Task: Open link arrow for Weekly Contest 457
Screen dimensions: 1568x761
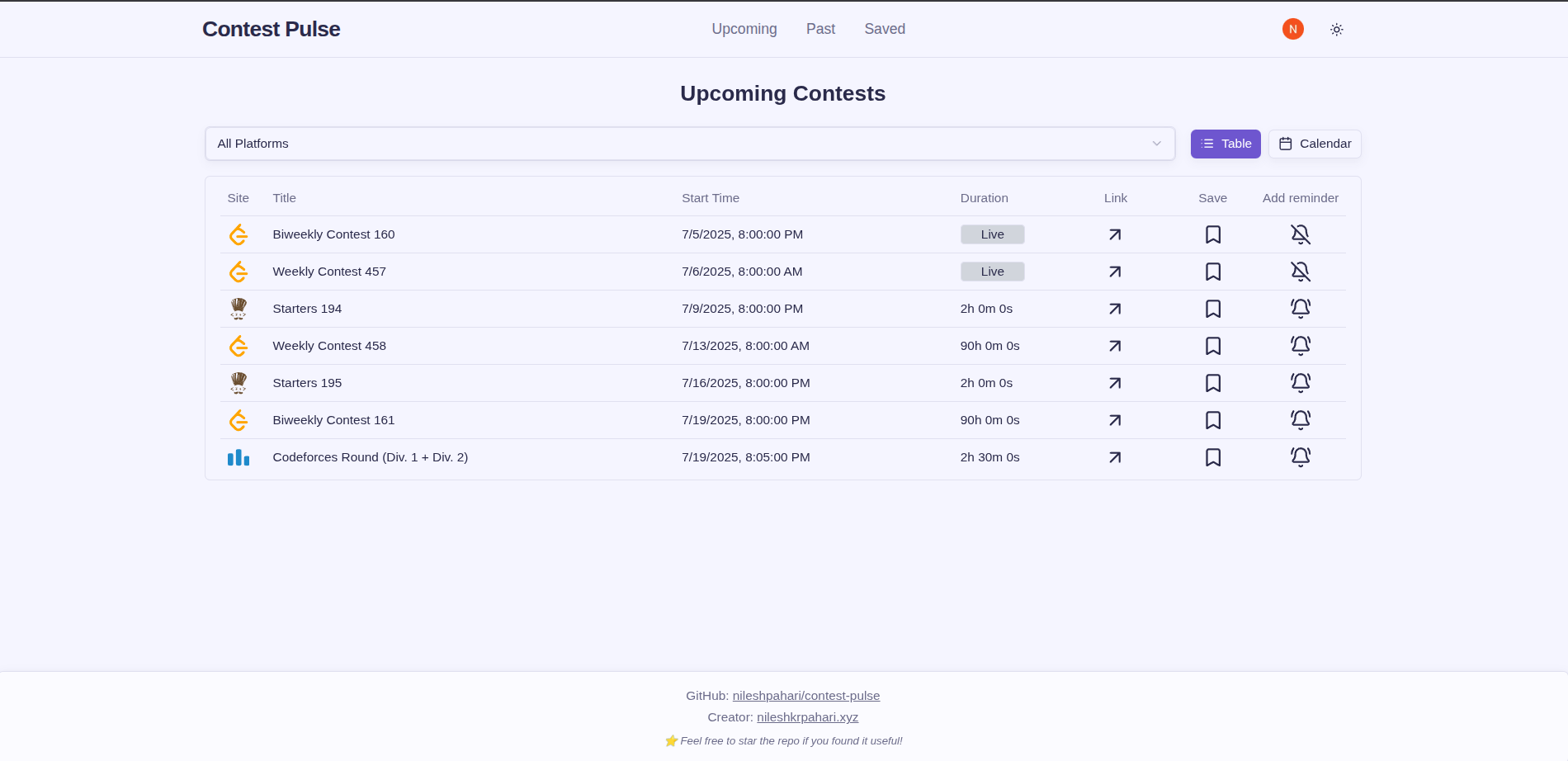Action: point(1115,272)
